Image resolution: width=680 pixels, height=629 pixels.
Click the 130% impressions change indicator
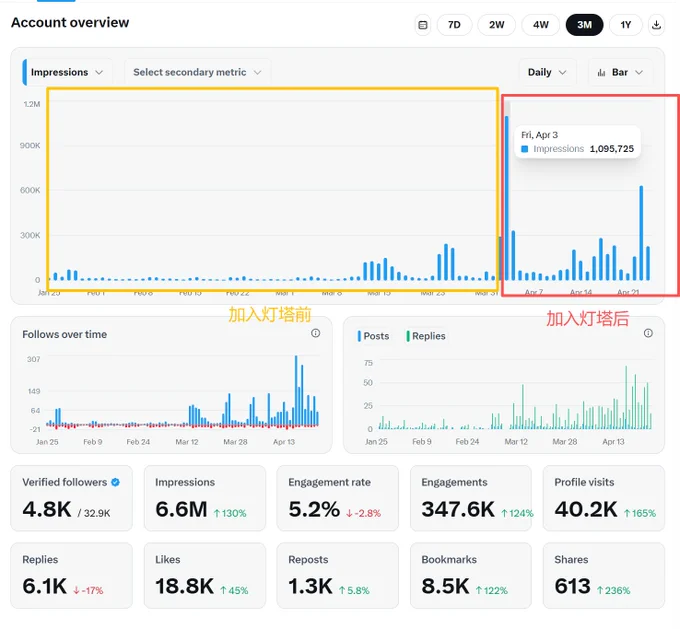point(230,513)
